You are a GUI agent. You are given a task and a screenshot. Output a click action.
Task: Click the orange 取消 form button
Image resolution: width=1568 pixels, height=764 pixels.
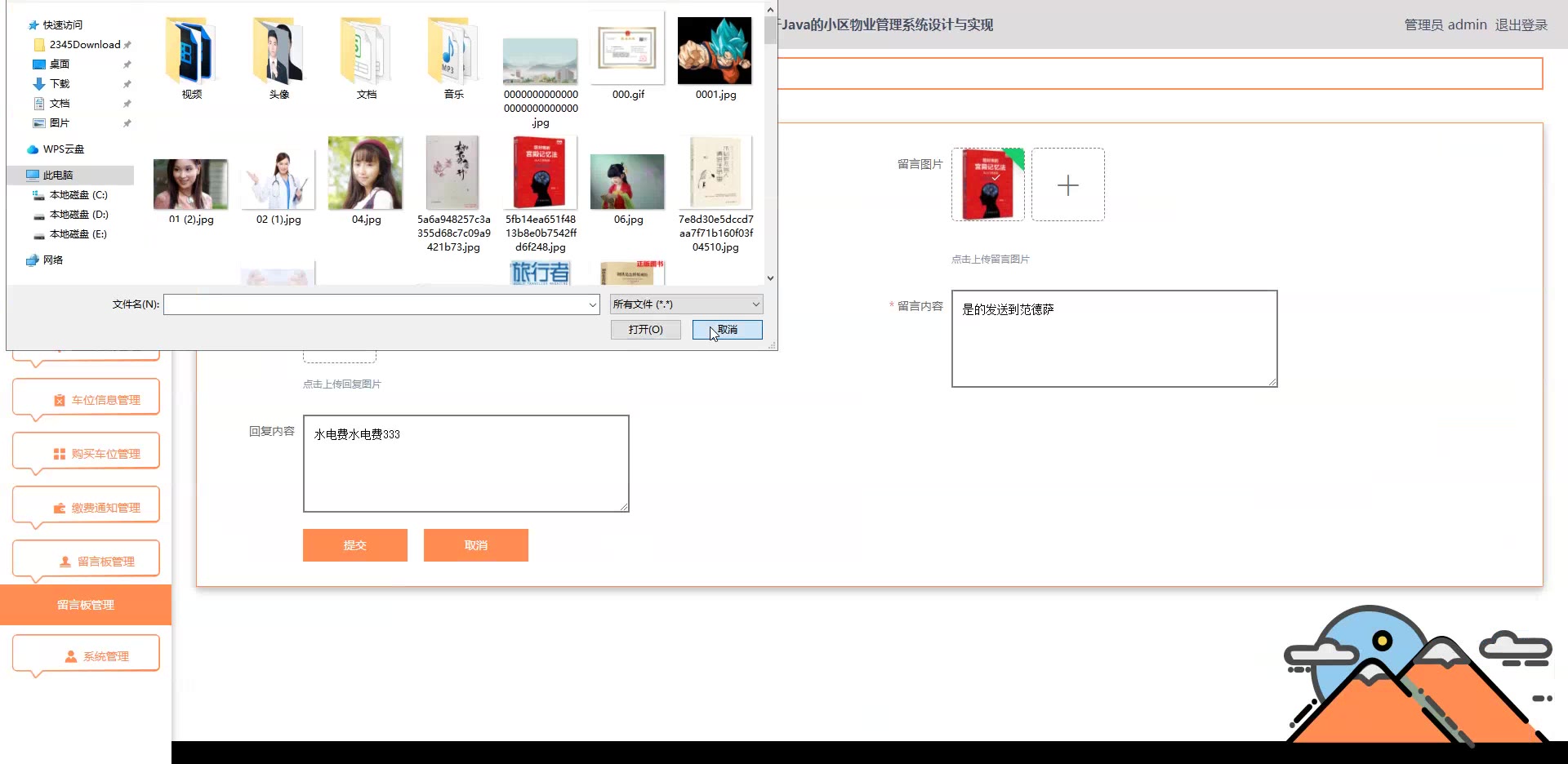475,545
